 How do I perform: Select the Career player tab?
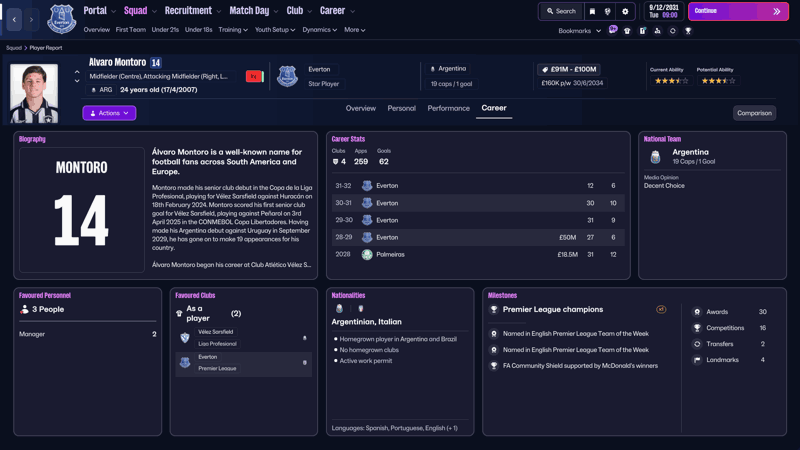(x=494, y=108)
